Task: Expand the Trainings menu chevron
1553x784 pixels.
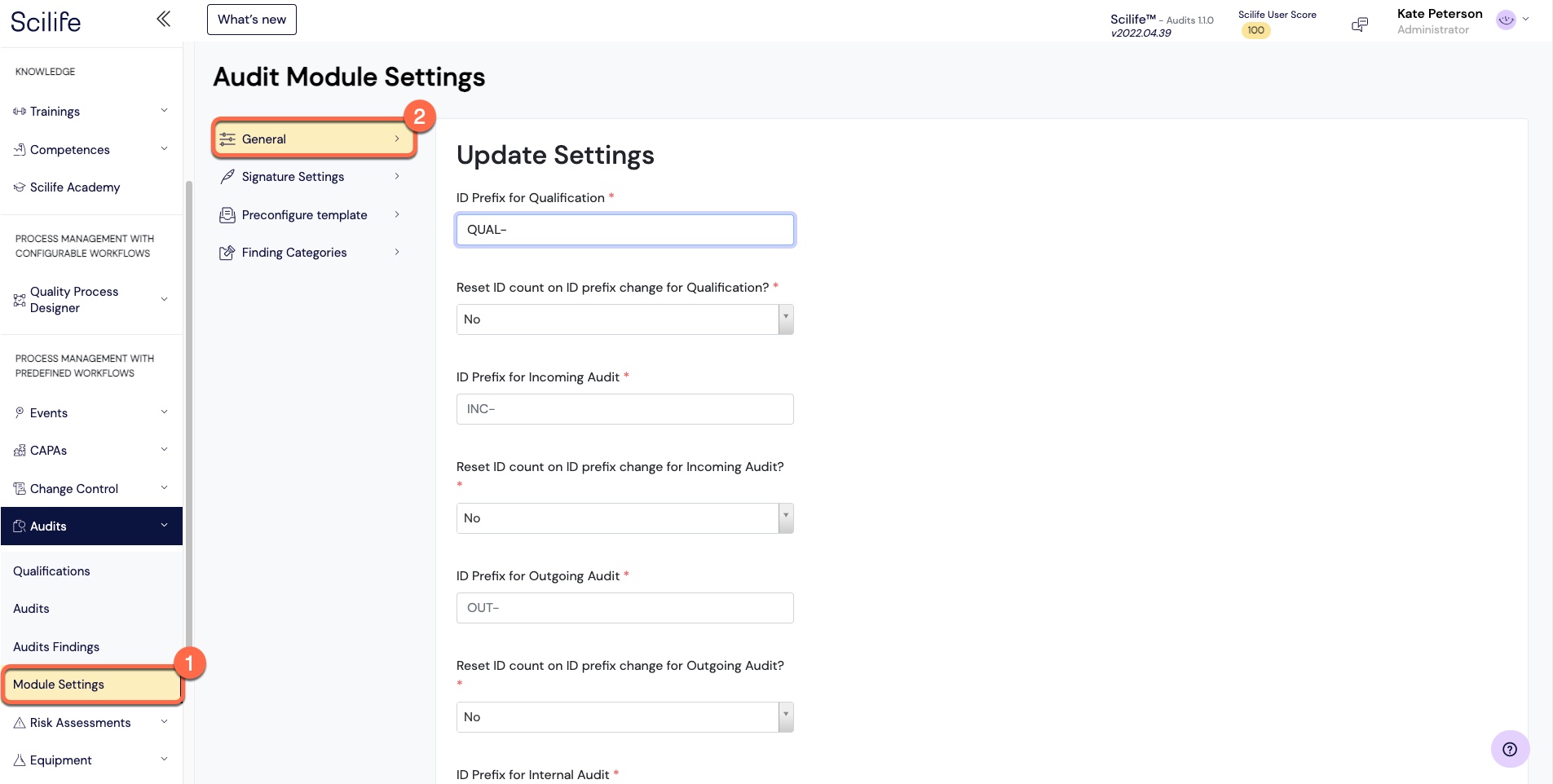Action: tap(164, 111)
